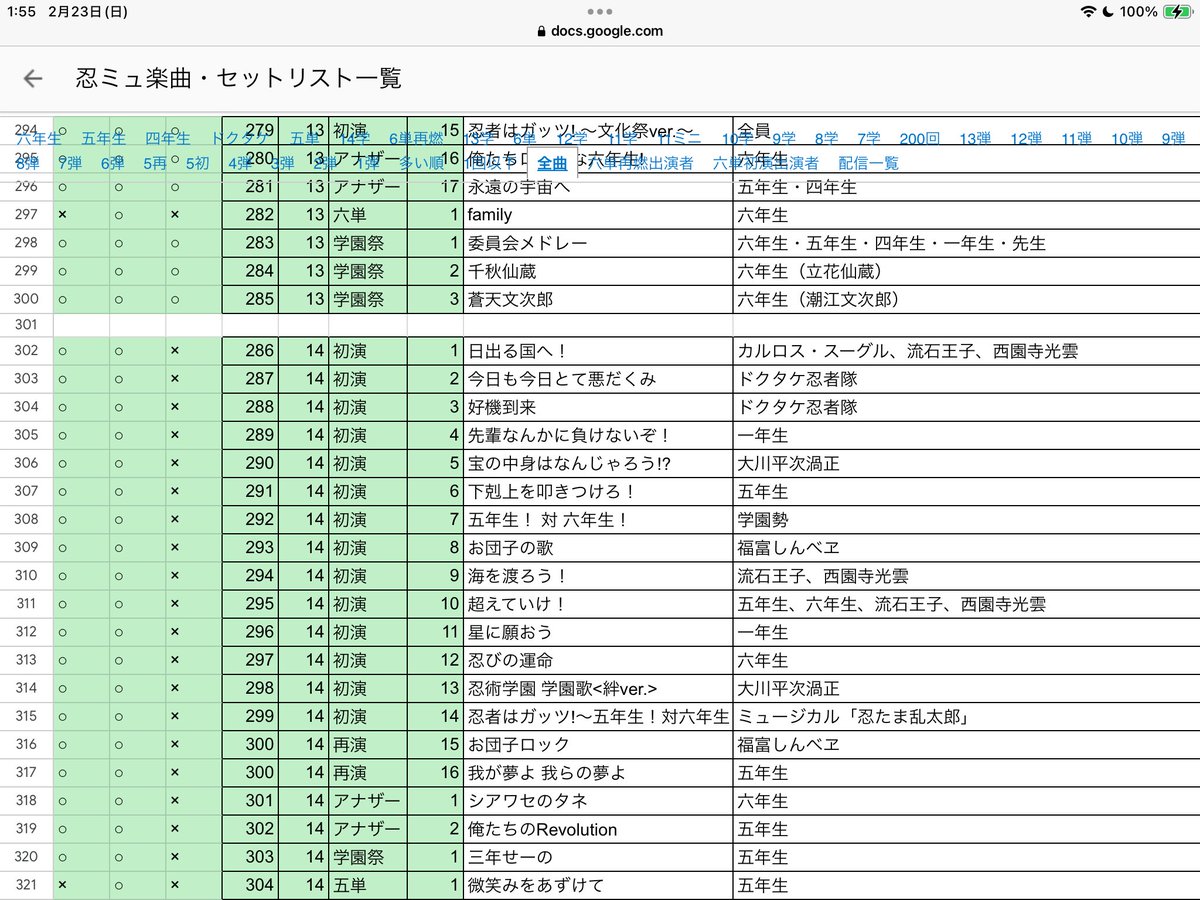Screen dimensions: 1200x900
Task: Open the 13弾 sheet tab
Action: [x=975, y=139]
